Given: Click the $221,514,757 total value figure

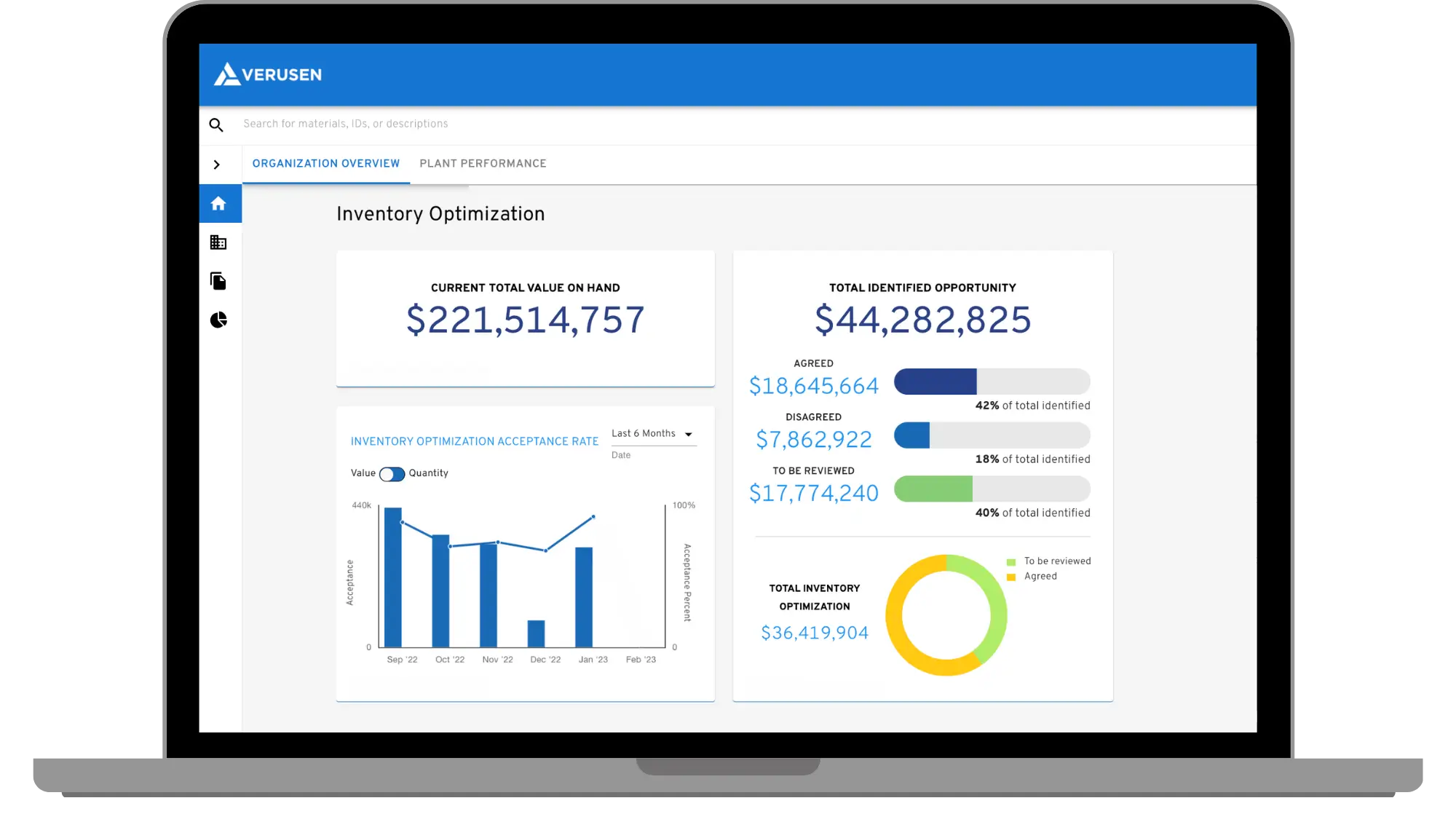Looking at the screenshot, I should (x=525, y=320).
